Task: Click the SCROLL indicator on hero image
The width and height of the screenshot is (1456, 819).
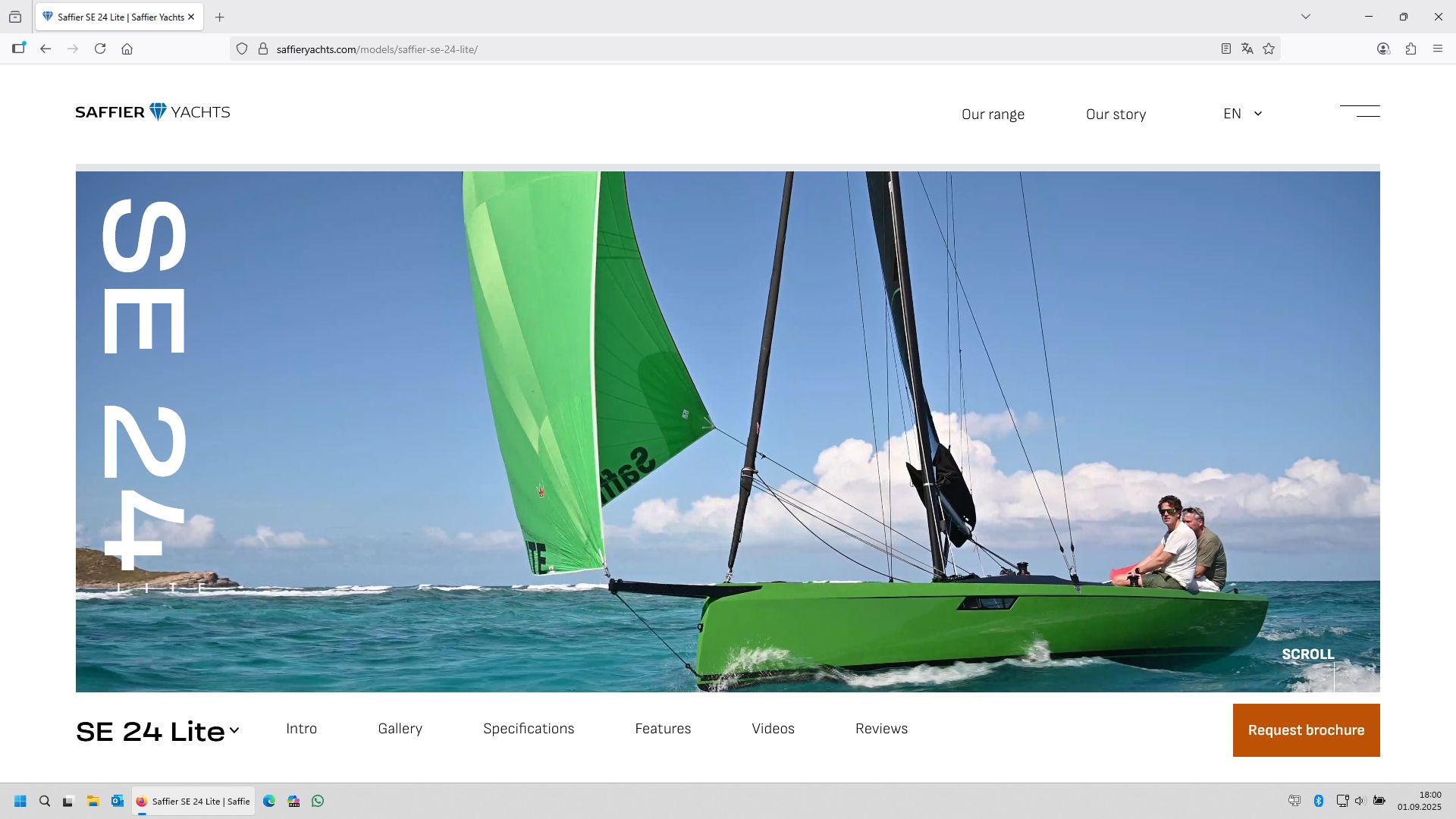Action: point(1307,654)
